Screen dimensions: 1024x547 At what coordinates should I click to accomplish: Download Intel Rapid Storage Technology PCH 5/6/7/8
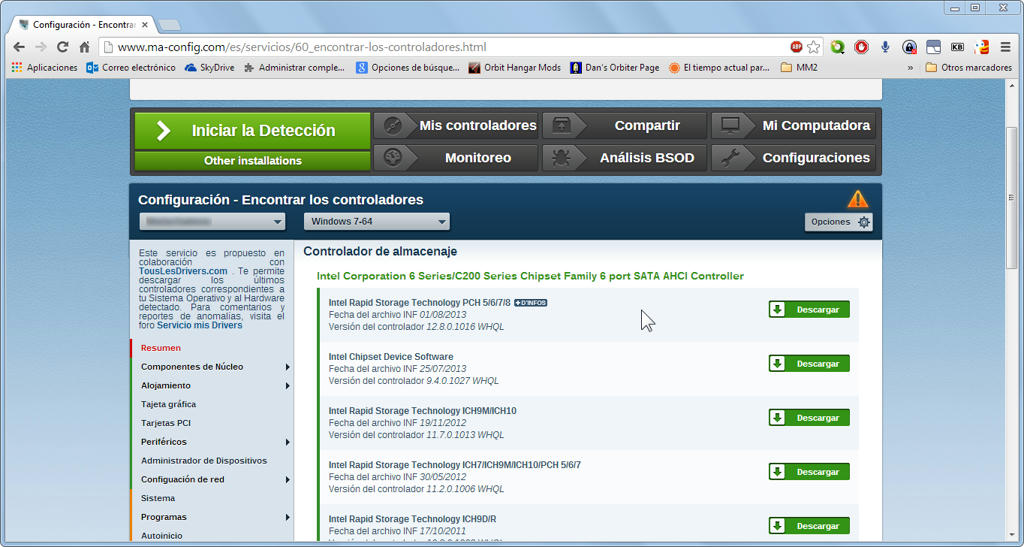(x=809, y=309)
